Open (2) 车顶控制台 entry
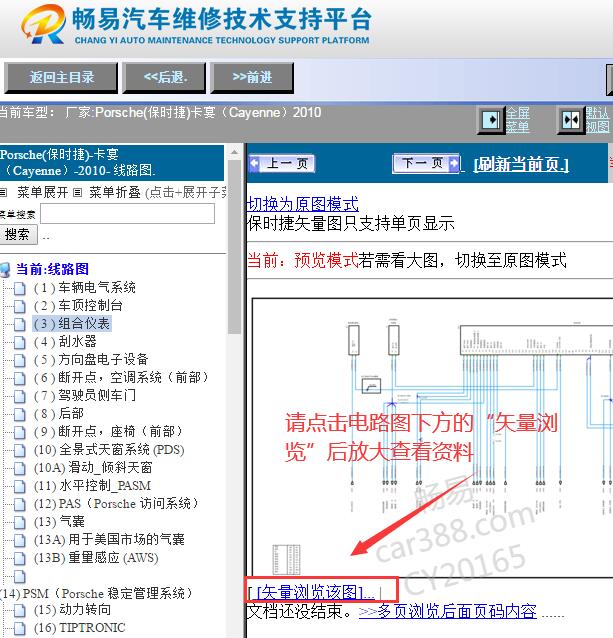 [78, 306]
